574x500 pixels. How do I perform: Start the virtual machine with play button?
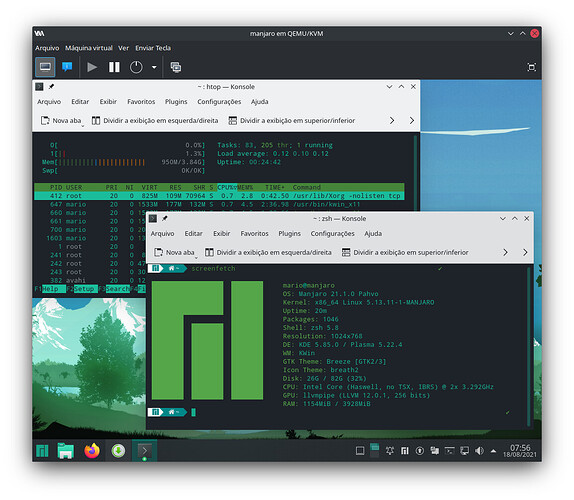[x=92, y=67]
